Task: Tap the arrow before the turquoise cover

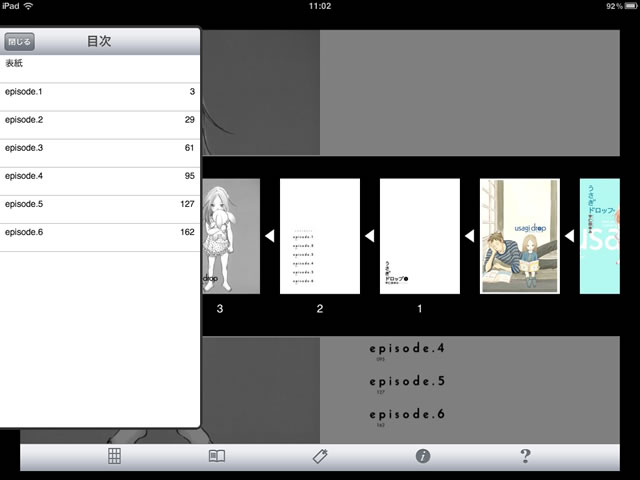Action: (x=569, y=236)
